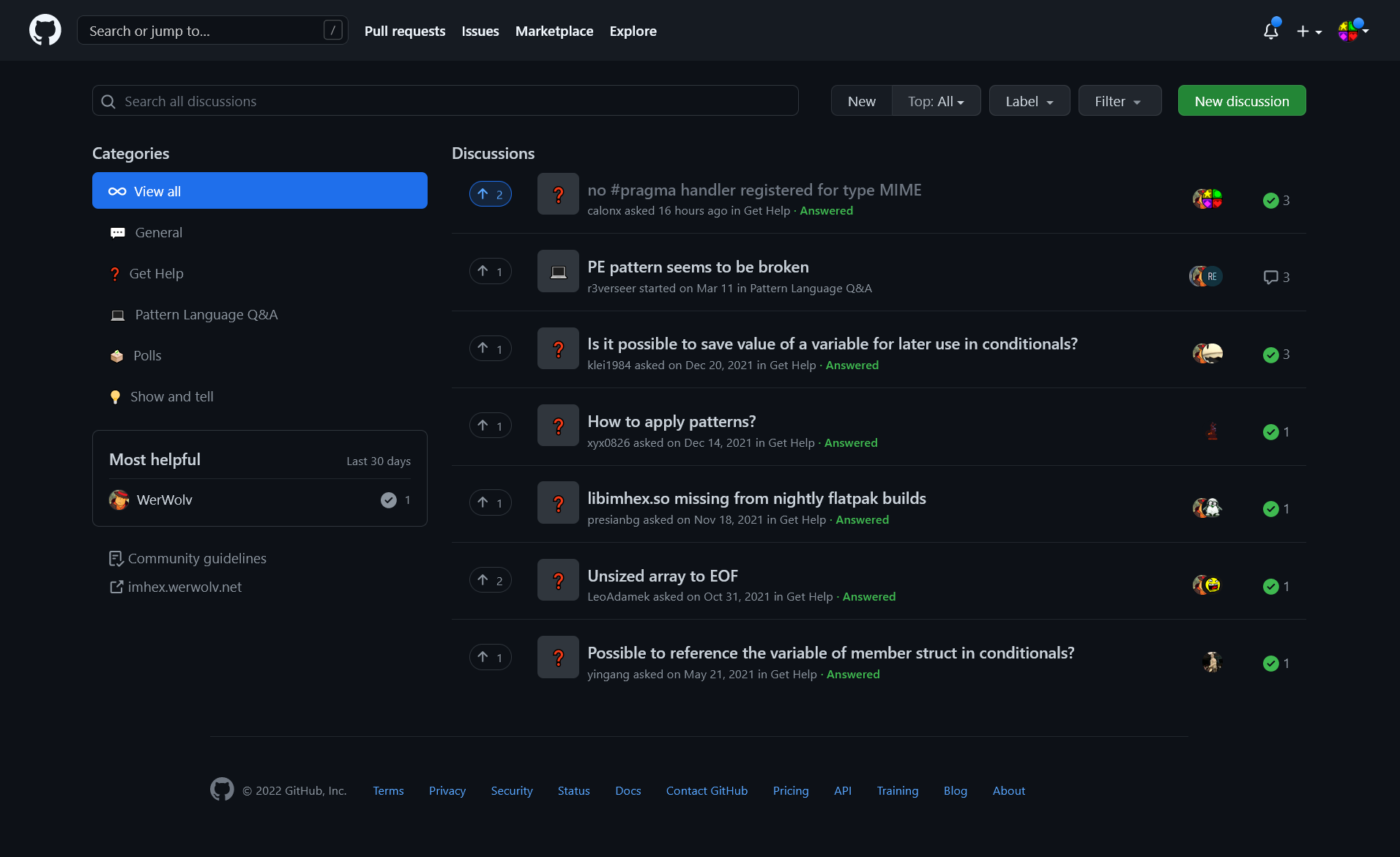Open 'Unsized array to EOF' discussion
The image size is (1400, 857).
point(663,576)
